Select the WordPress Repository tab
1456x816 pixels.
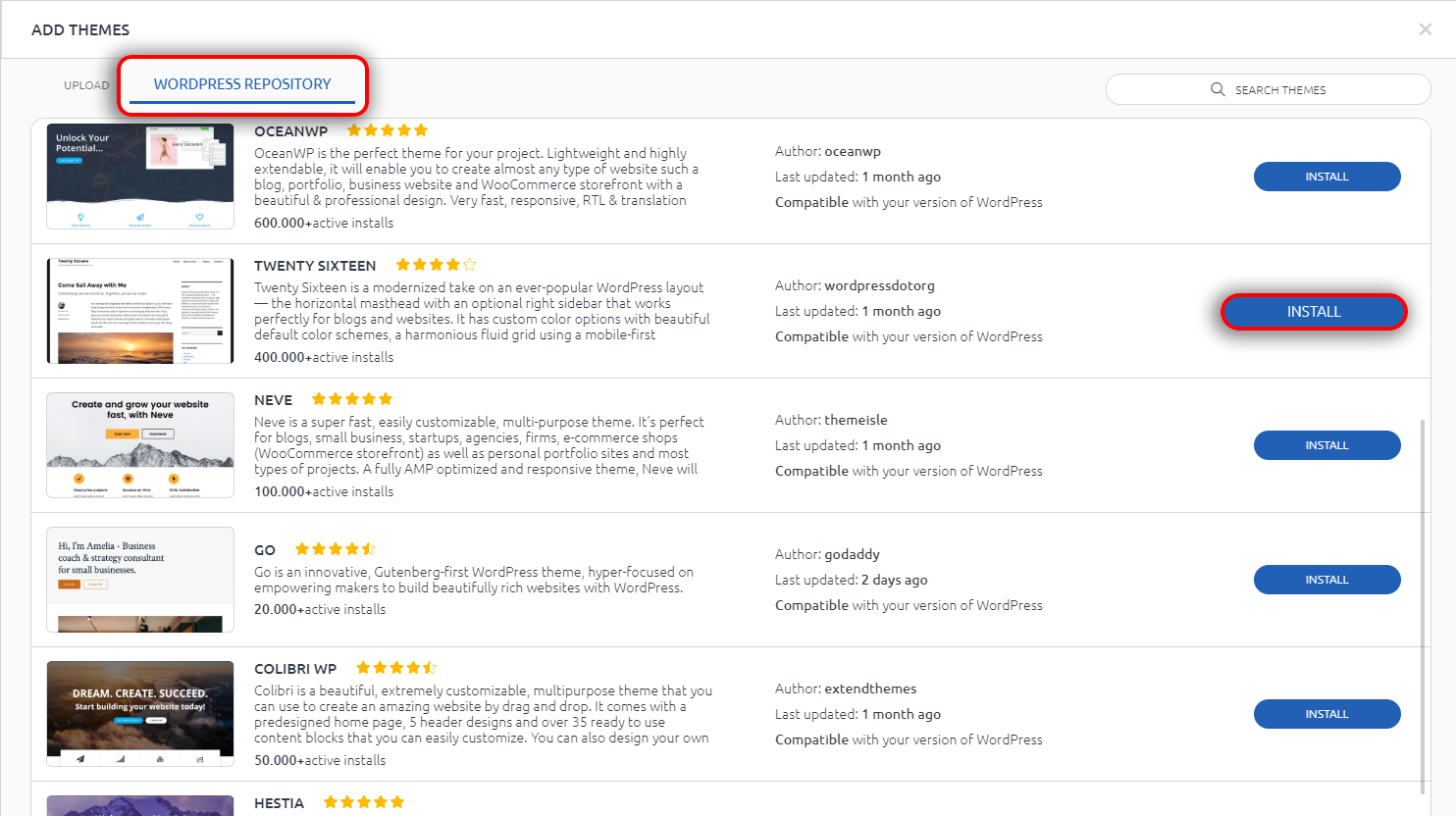coord(242,84)
